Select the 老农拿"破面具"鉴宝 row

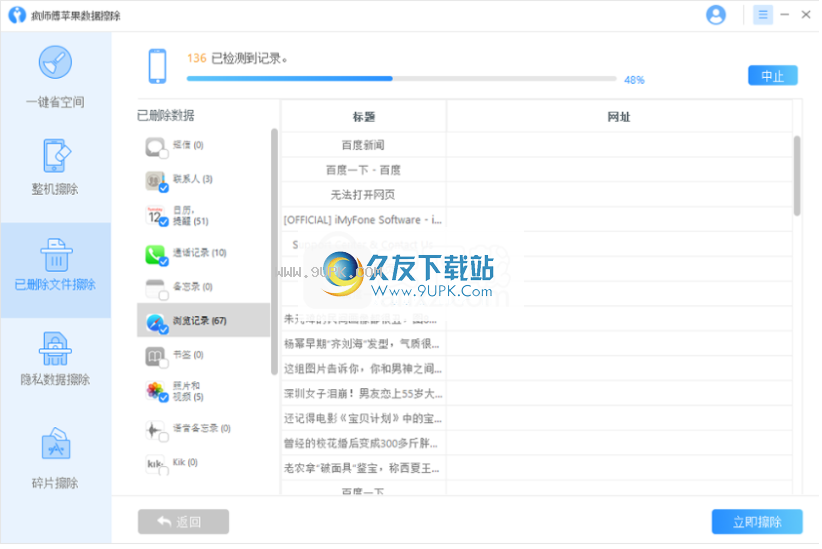[538, 469]
